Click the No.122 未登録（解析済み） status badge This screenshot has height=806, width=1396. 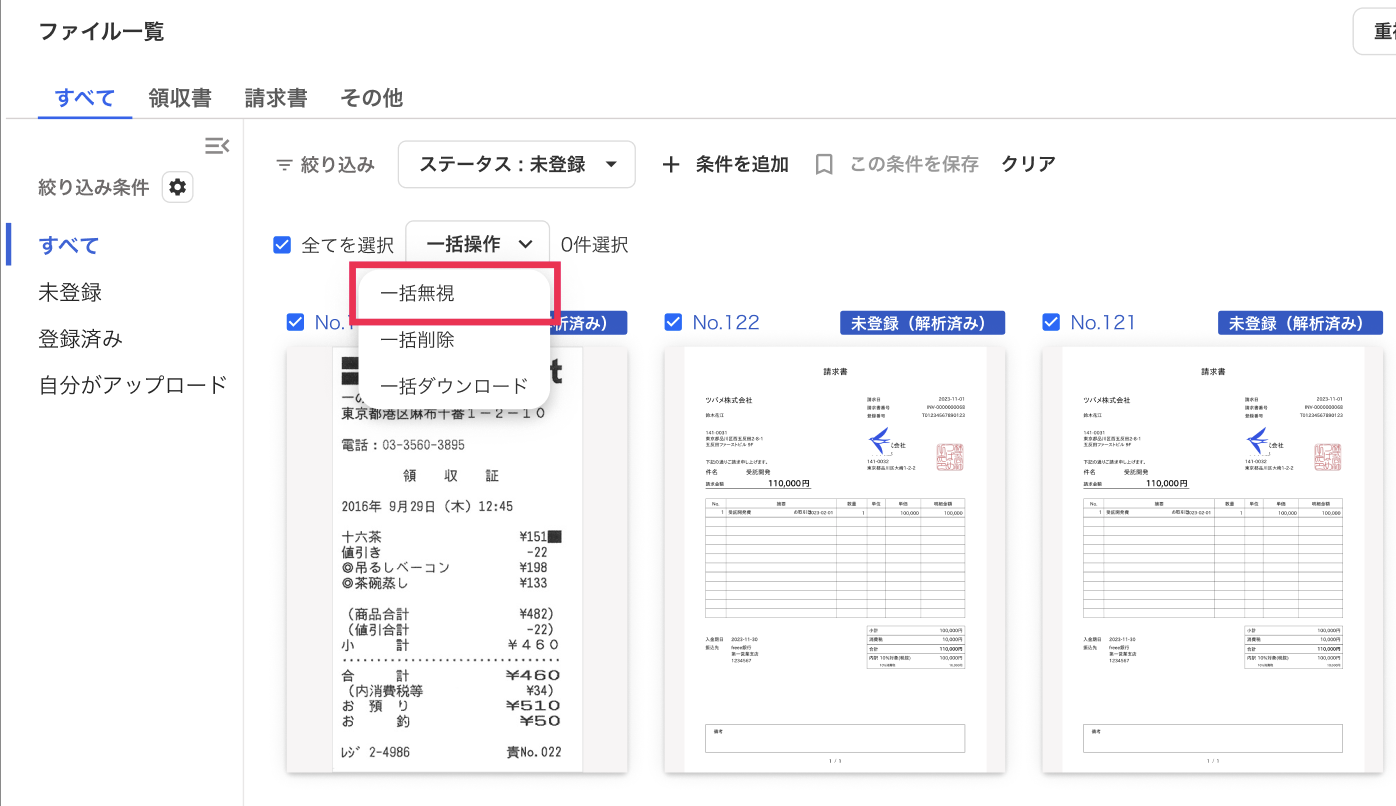(922, 323)
